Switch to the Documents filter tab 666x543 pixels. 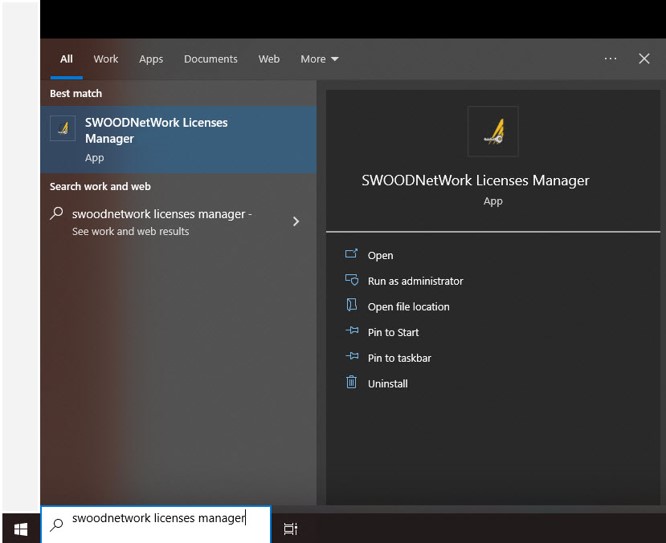click(x=210, y=59)
